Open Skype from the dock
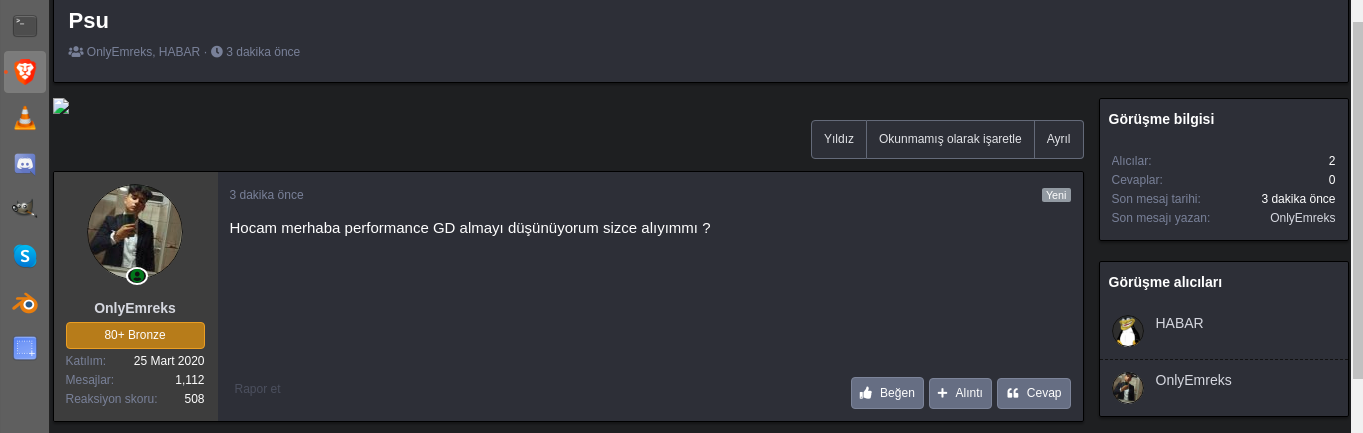 [x=25, y=256]
